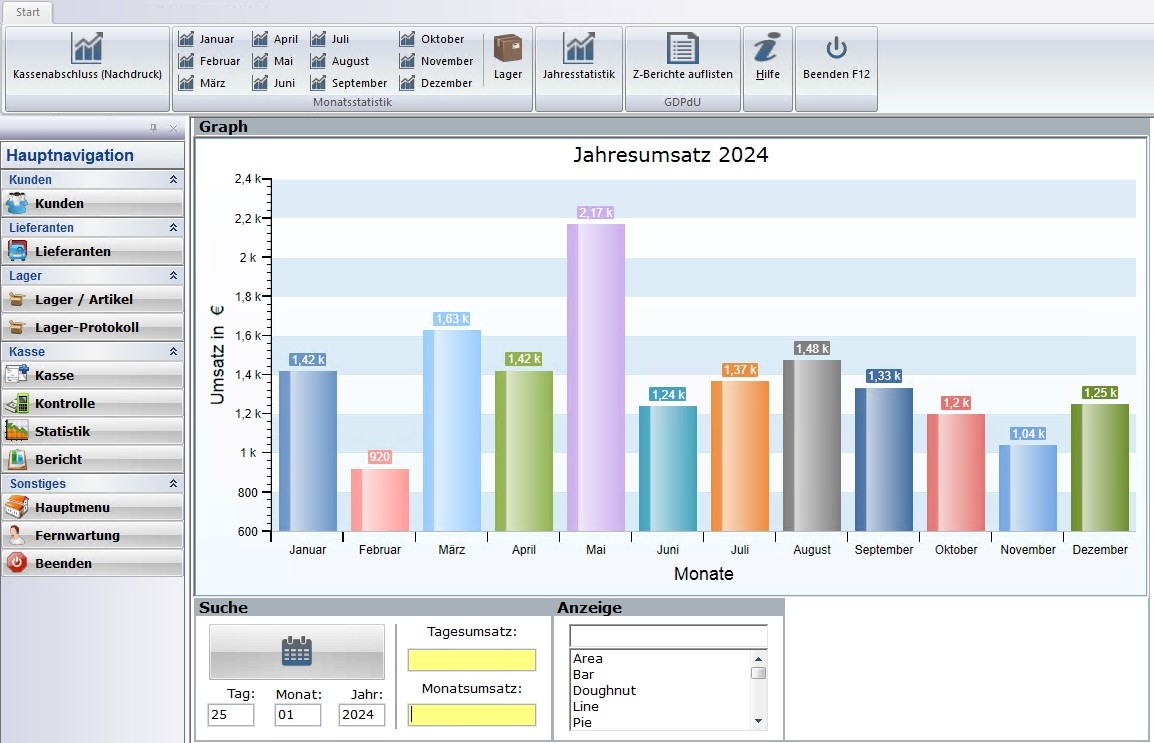Click the calendar date picker button
This screenshot has width=1154, height=743.
297,652
